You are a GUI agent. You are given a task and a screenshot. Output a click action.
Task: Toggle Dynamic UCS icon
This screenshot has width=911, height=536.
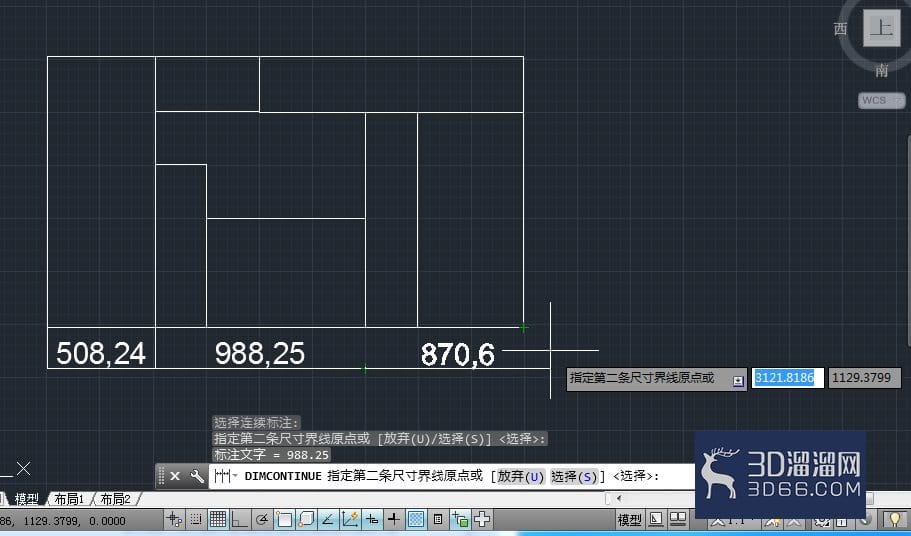350,519
